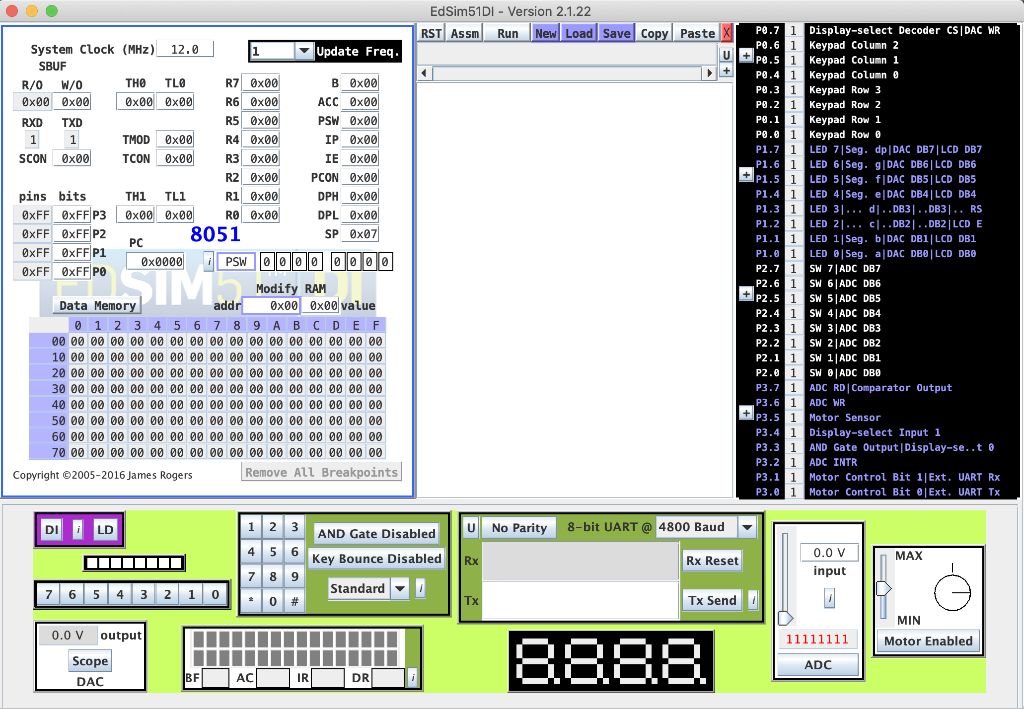This screenshot has height=709, width=1024.
Task: Click the PSW info i button
Action: [208, 262]
